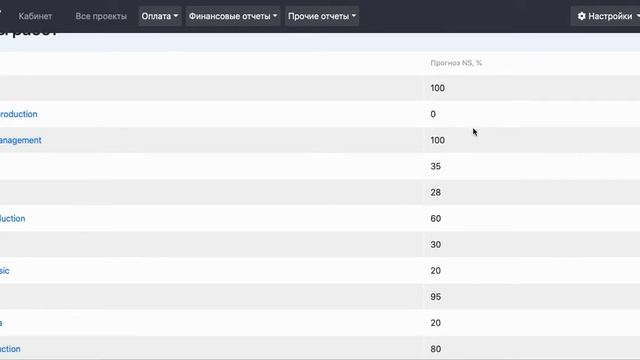Select value 20 in the 'sic' row

pos(436,271)
